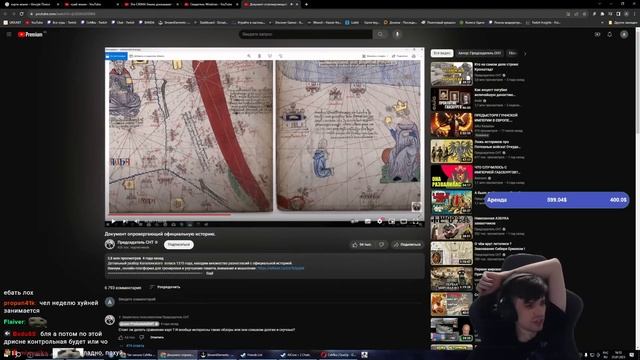Switch to miniplayer mode
Viewport: 640px width, 360px height.
[x=391, y=221]
